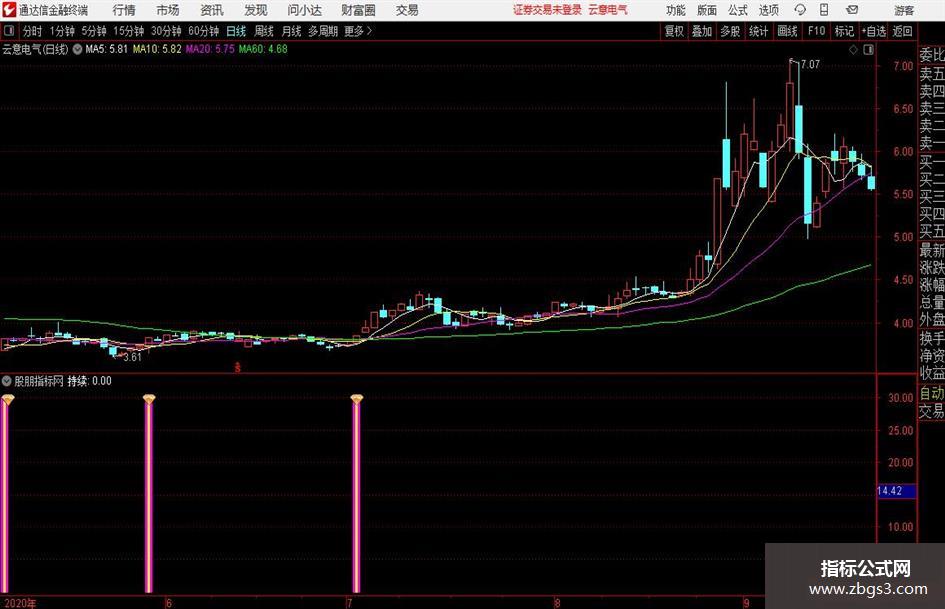Open the 交易 menu
Viewport: 945px width, 609px height.
point(407,10)
